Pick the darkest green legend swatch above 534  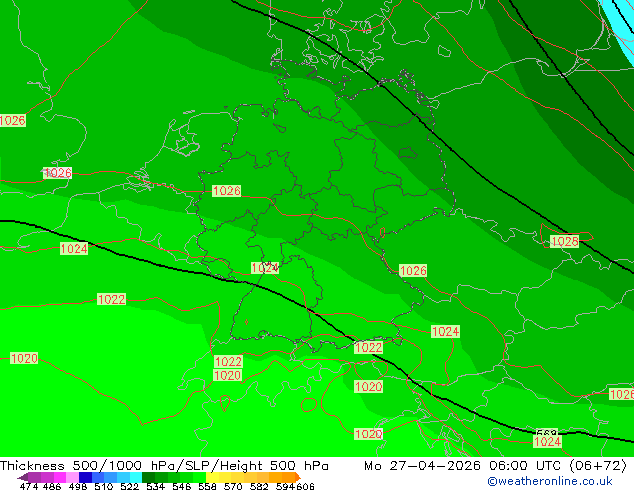point(148,477)
